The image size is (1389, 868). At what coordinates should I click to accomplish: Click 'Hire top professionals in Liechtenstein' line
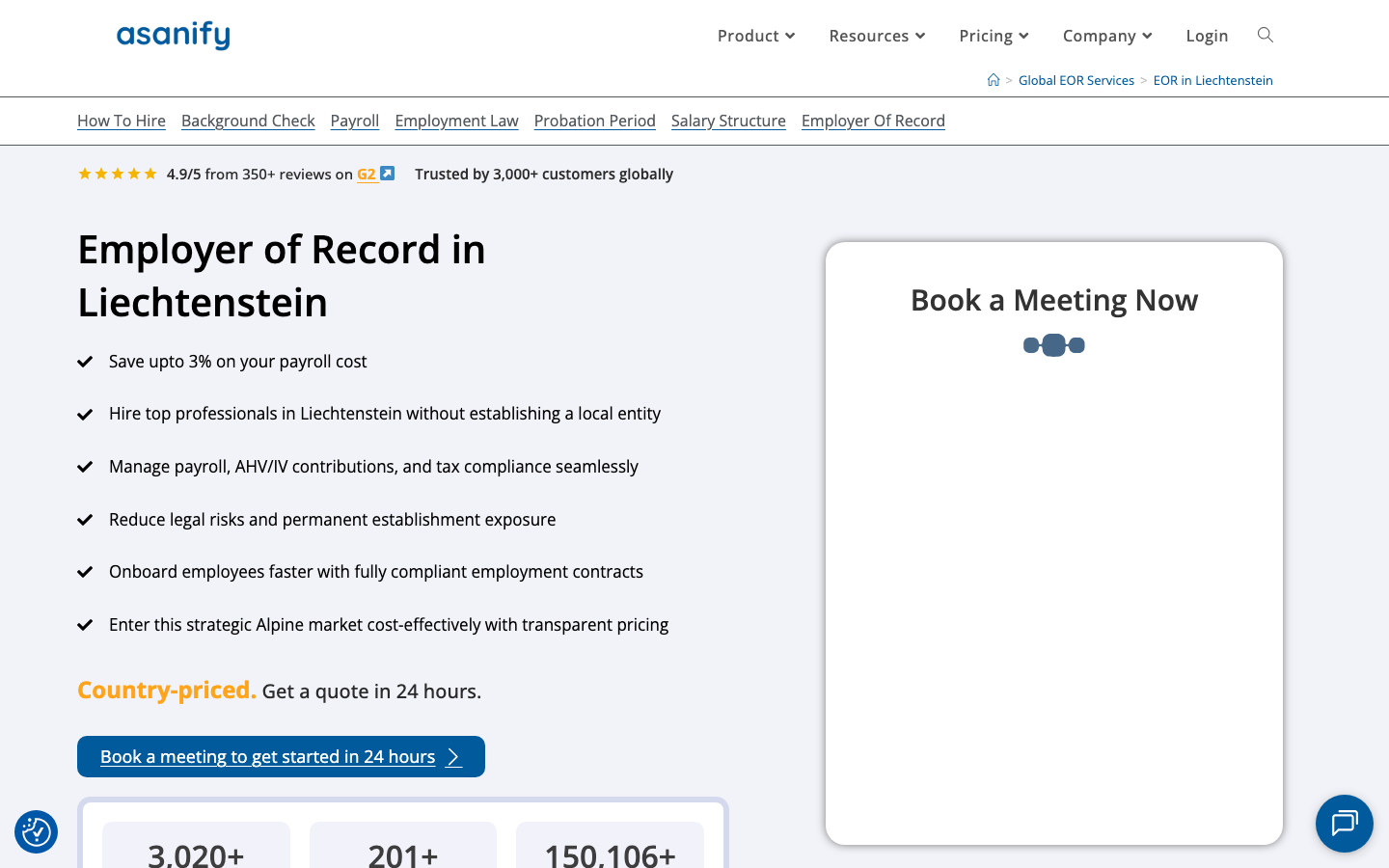click(x=385, y=414)
